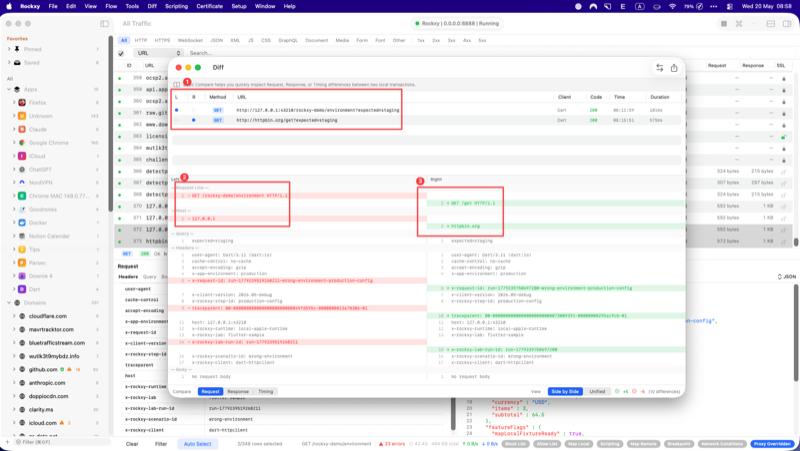The width and height of the screenshot is (800, 451).
Task: Click the globe icon beside cloudflare.com
Action: pyautogui.click(x=22, y=316)
